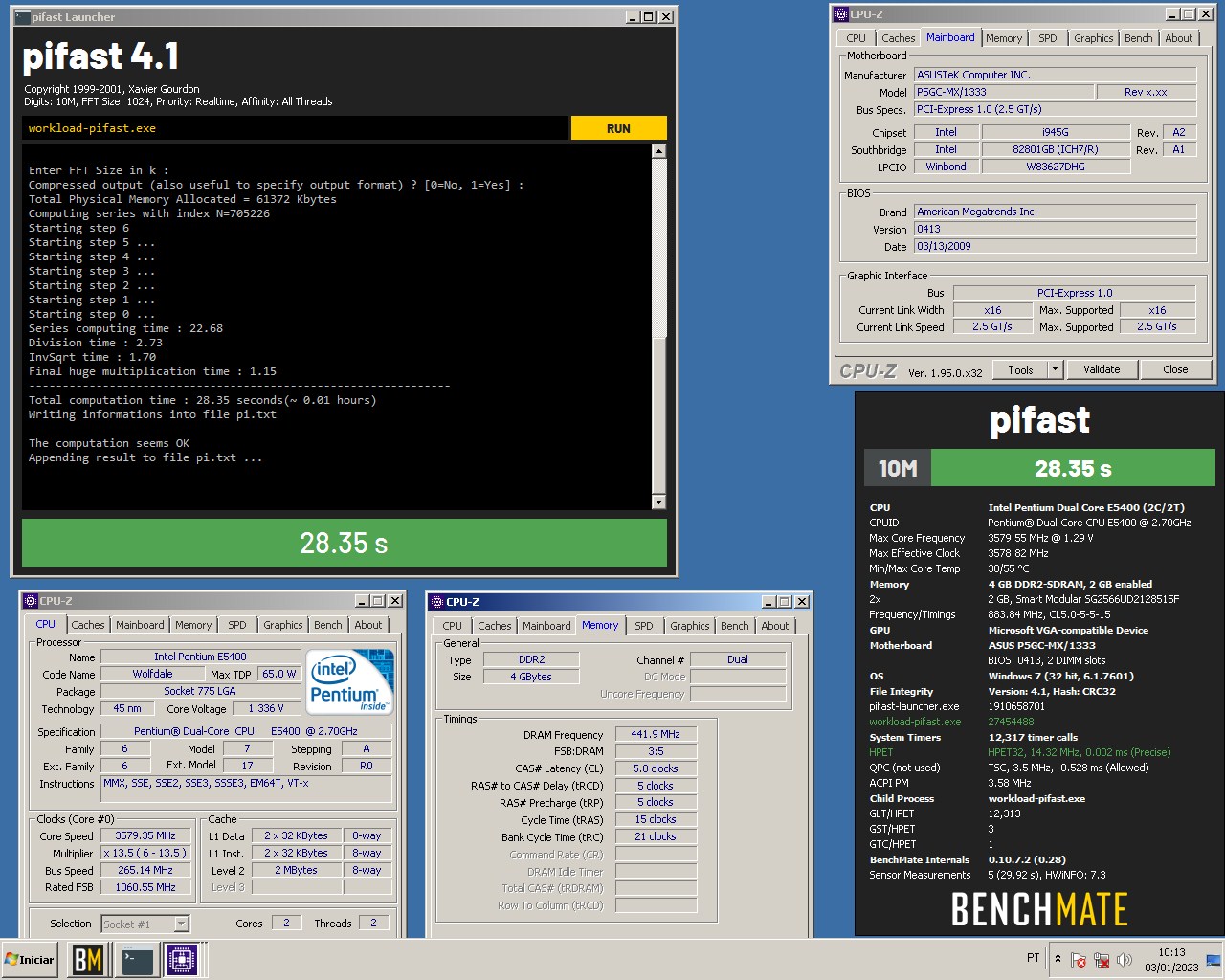Switch to CPU tab in Mainboard CPU-Z window
This screenshot has height=980, width=1225.
pos(856,38)
